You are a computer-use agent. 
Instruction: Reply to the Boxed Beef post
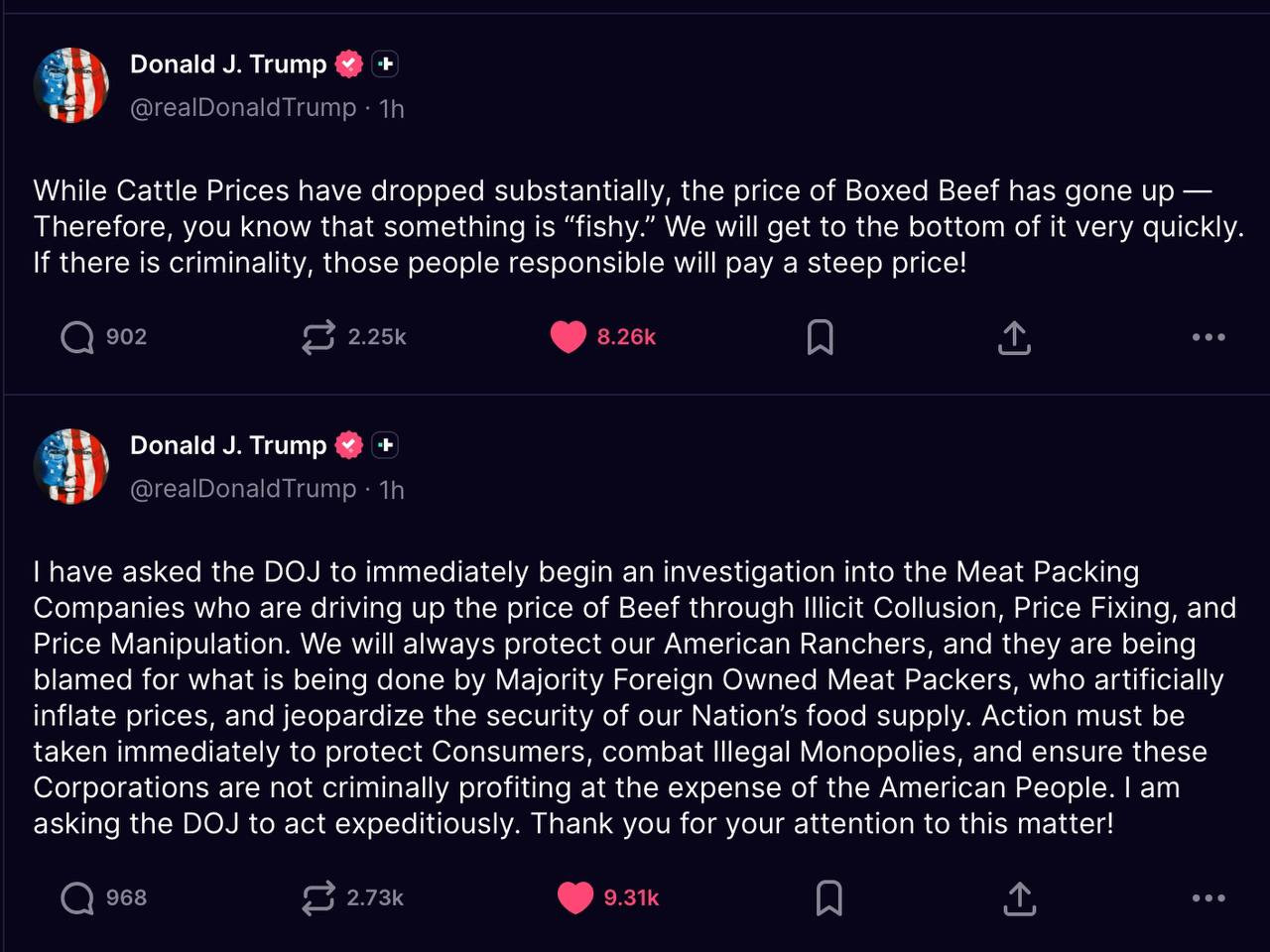(77, 337)
